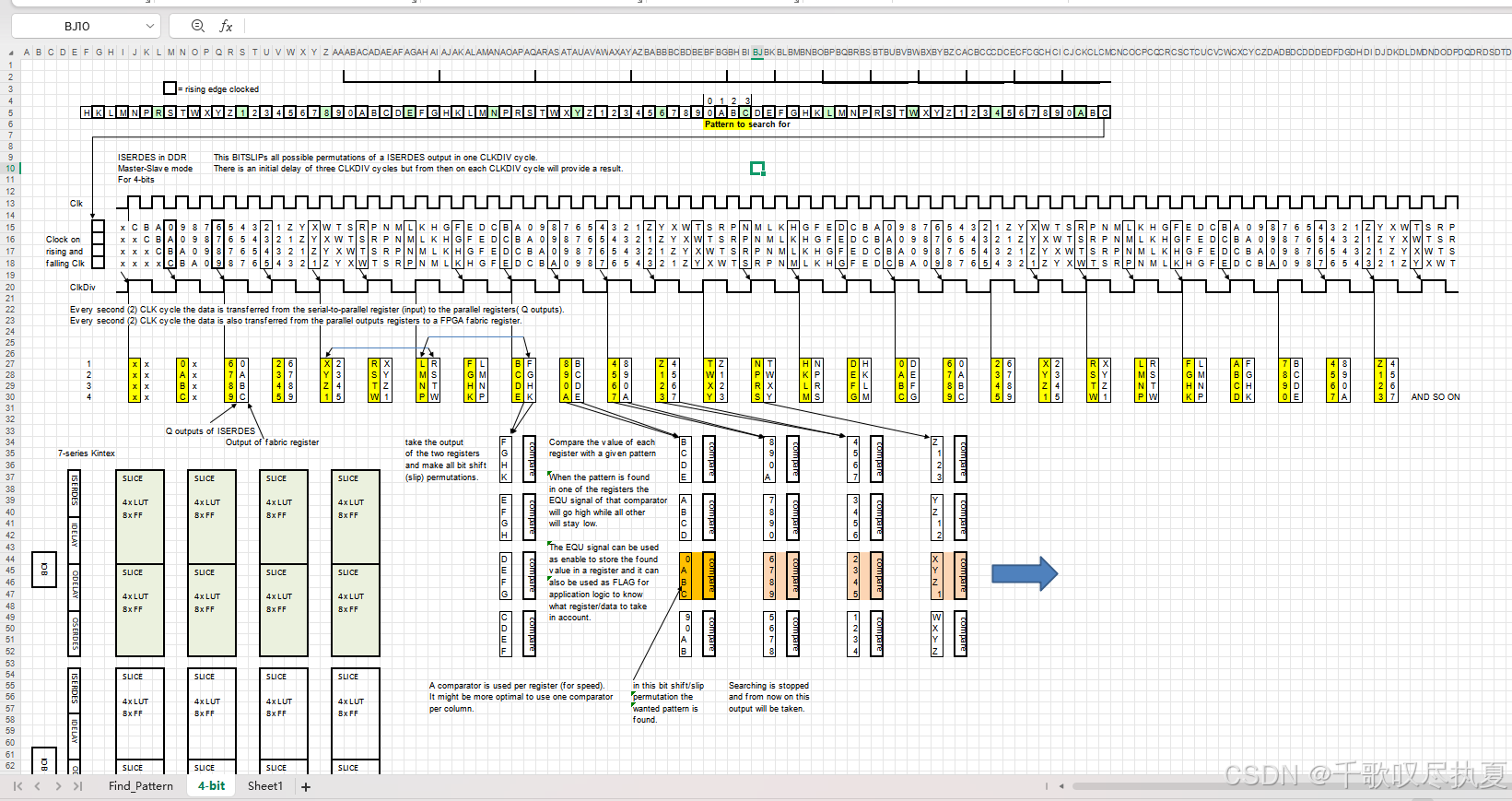
Task: Click the horizontal scrollbar left arrow
Action: (1061, 786)
